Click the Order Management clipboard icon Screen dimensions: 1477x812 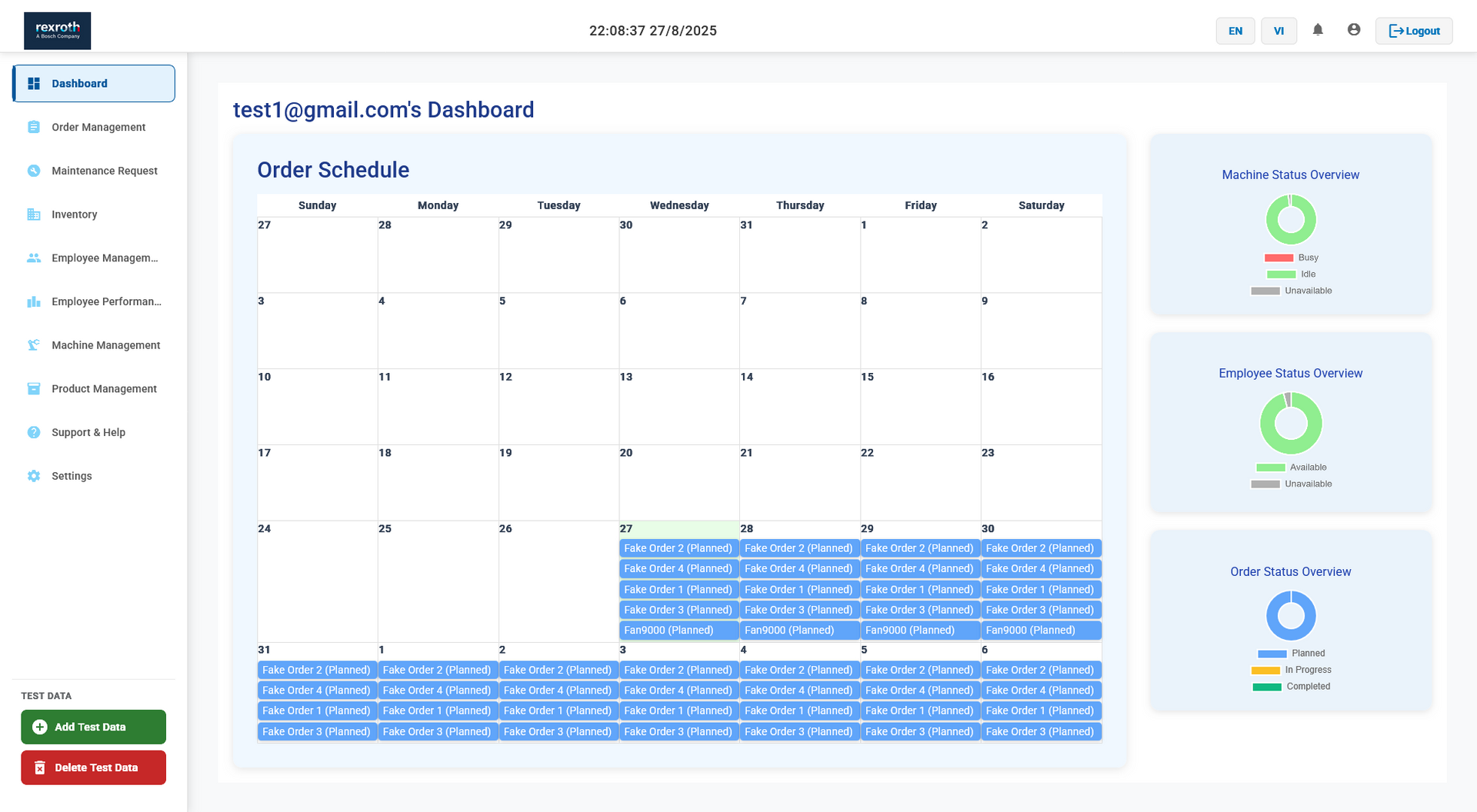(x=34, y=127)
